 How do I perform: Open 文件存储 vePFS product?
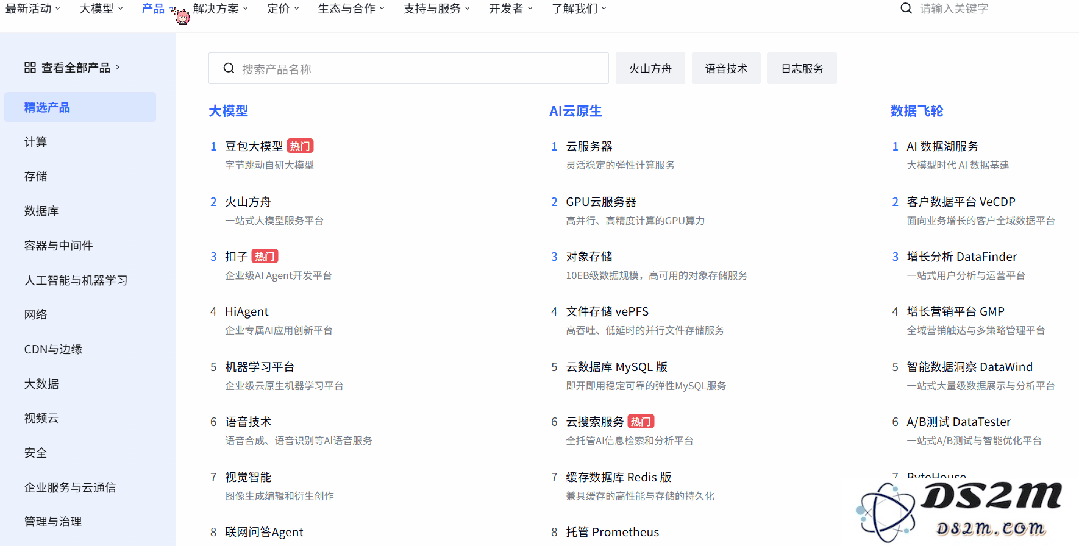point(607,311)
